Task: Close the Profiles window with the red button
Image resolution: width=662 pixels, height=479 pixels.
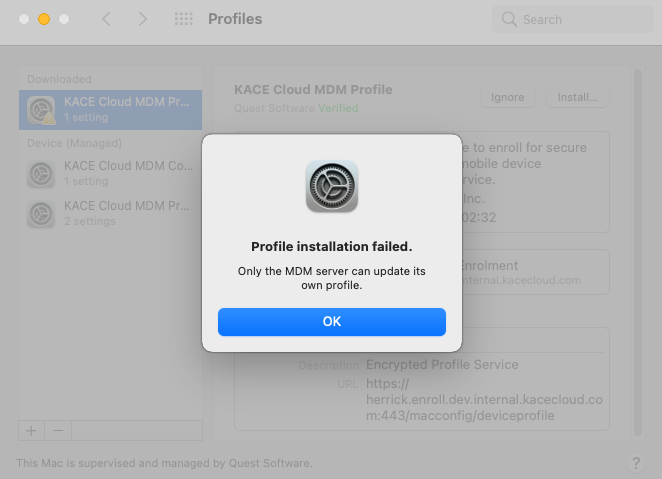Action: 24,19
